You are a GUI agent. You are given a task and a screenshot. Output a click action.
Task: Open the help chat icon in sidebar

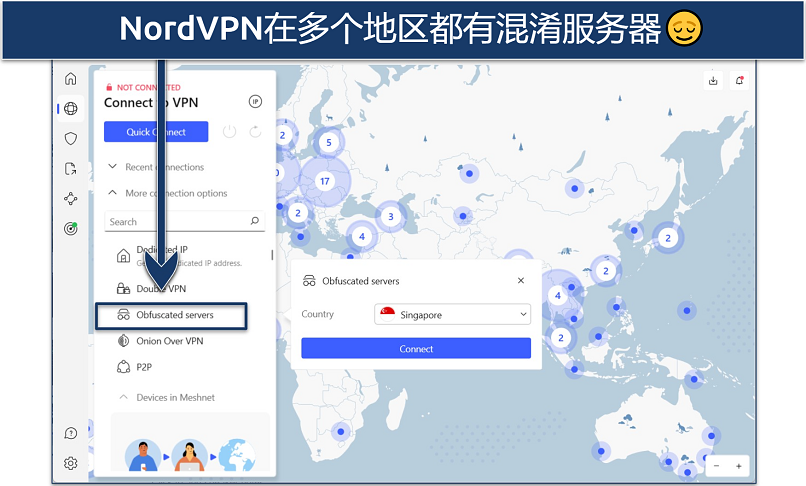point(70,433)
